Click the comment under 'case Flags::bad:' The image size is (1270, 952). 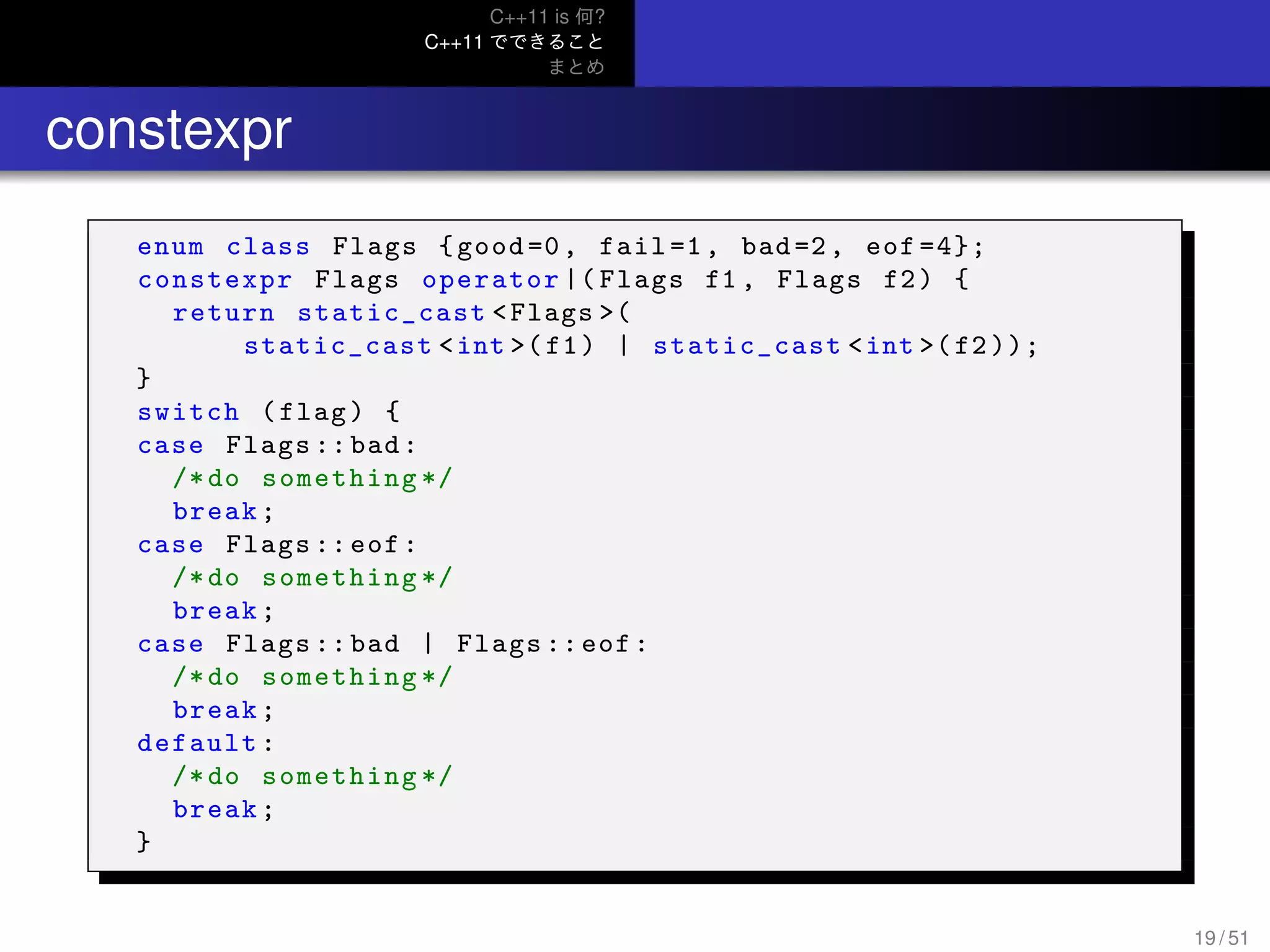click(313, 478)
